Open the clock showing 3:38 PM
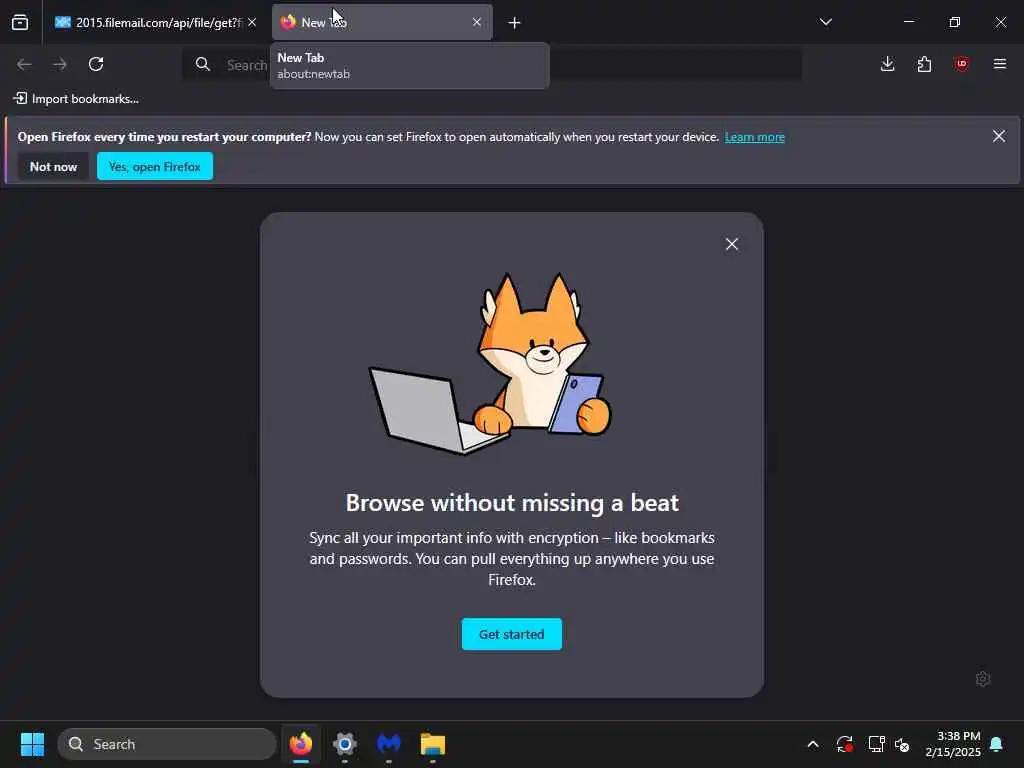 pyautogui.click(x=953, y=744)
